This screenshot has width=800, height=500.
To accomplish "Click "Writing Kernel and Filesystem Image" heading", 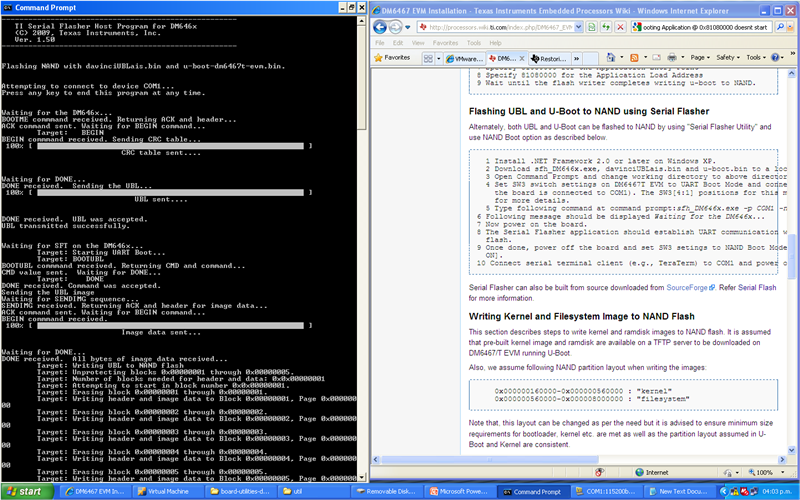I will (582, 316).
